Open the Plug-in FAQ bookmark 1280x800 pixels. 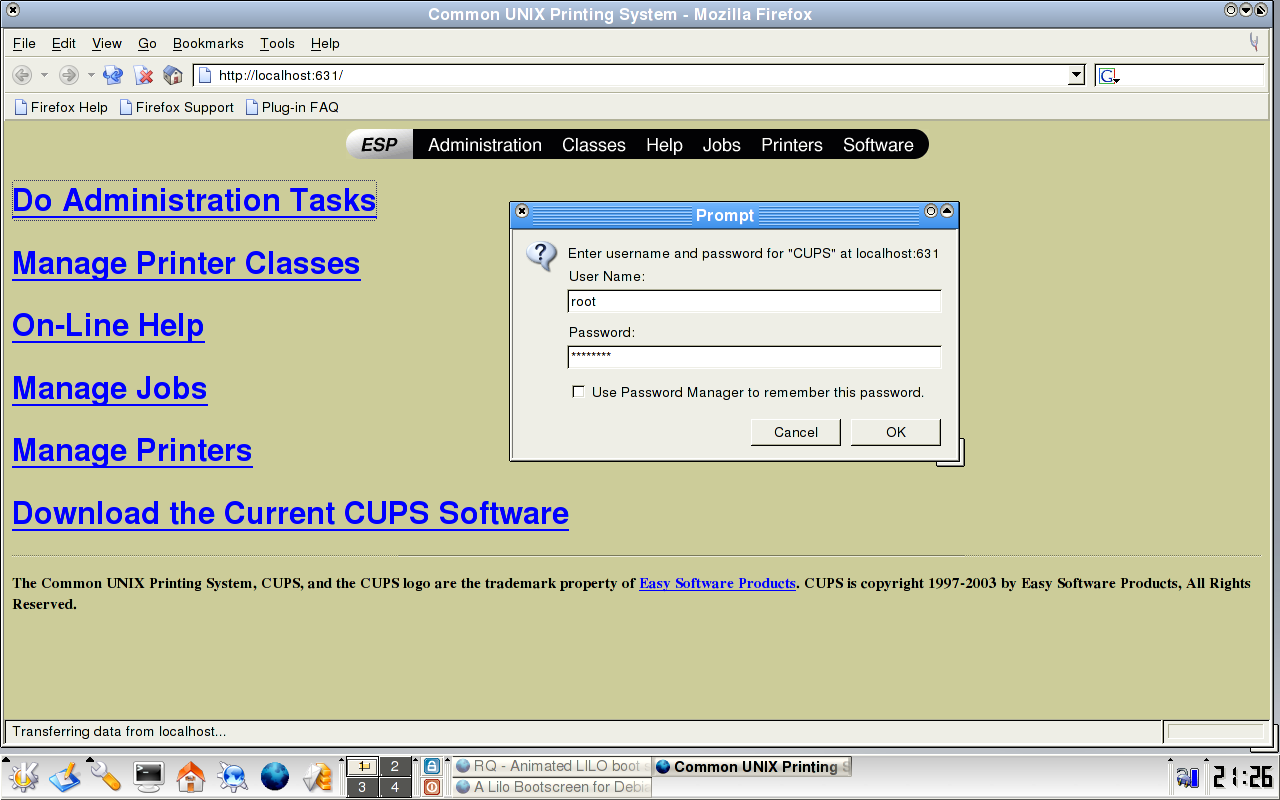[x=292, y=107]
